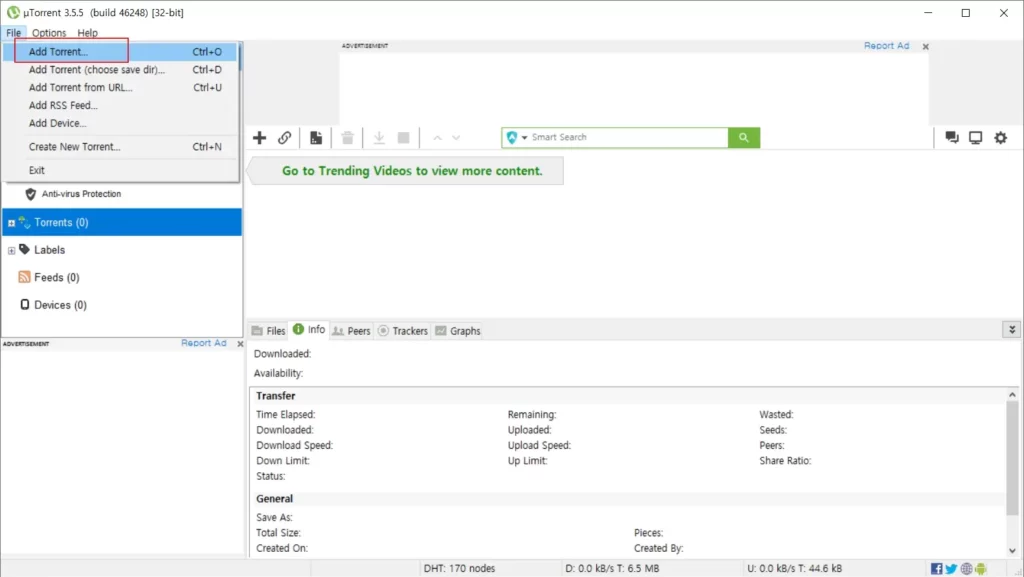Click the Move Down Queue arrow
The width and height of the screenshot is (1024, 577).
[x=456, y=138]
